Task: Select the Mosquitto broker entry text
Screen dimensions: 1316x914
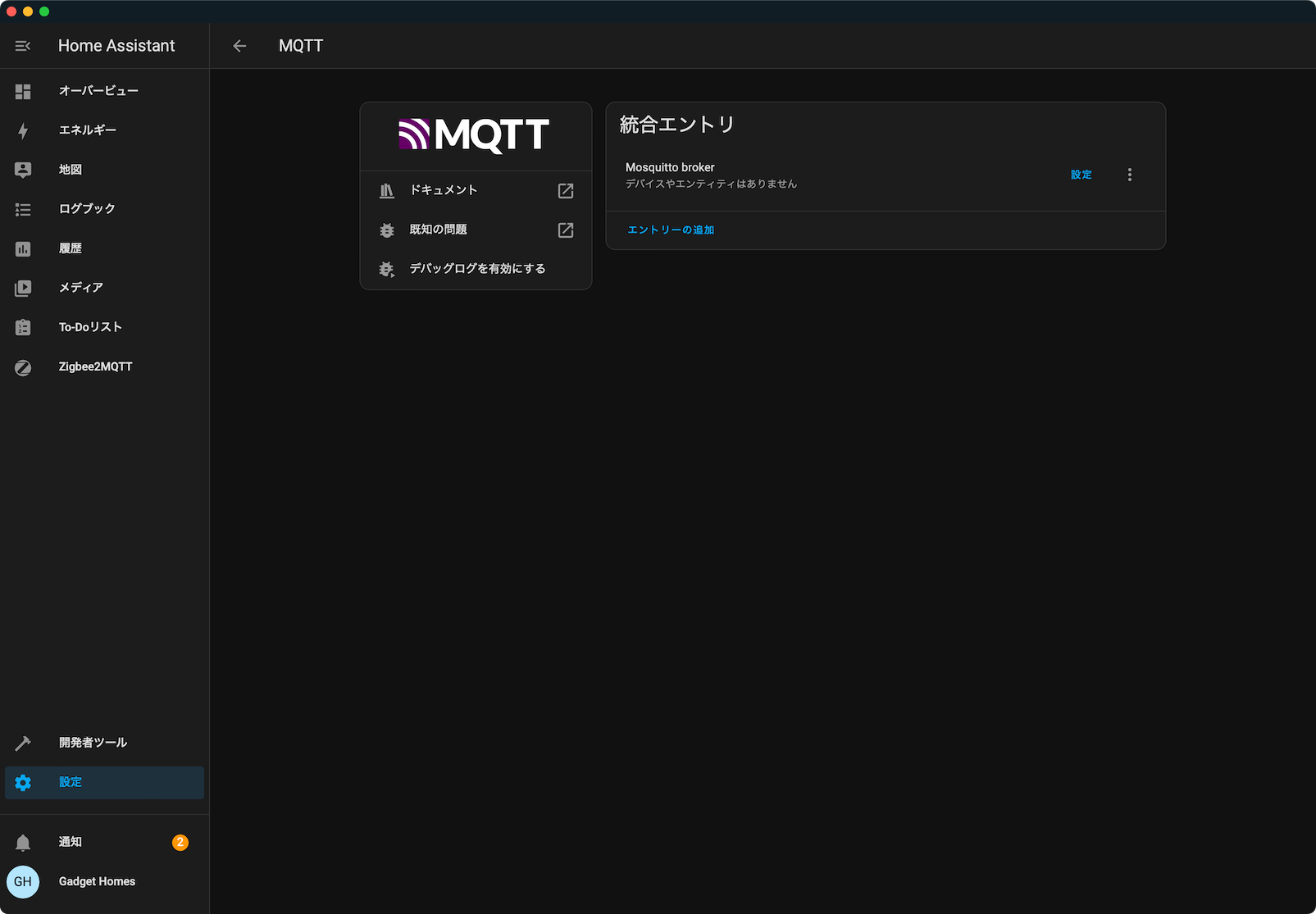Action: [670, 167]
